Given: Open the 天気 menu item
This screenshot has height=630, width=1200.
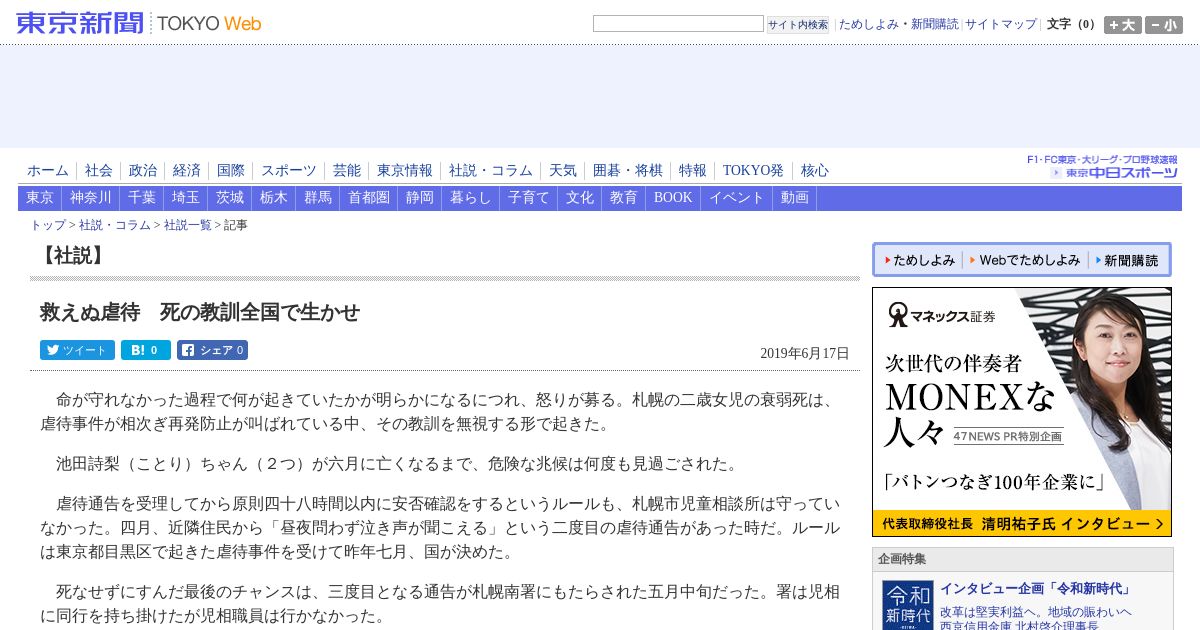Looking at the screenshot, I should [x=563, y=171].
